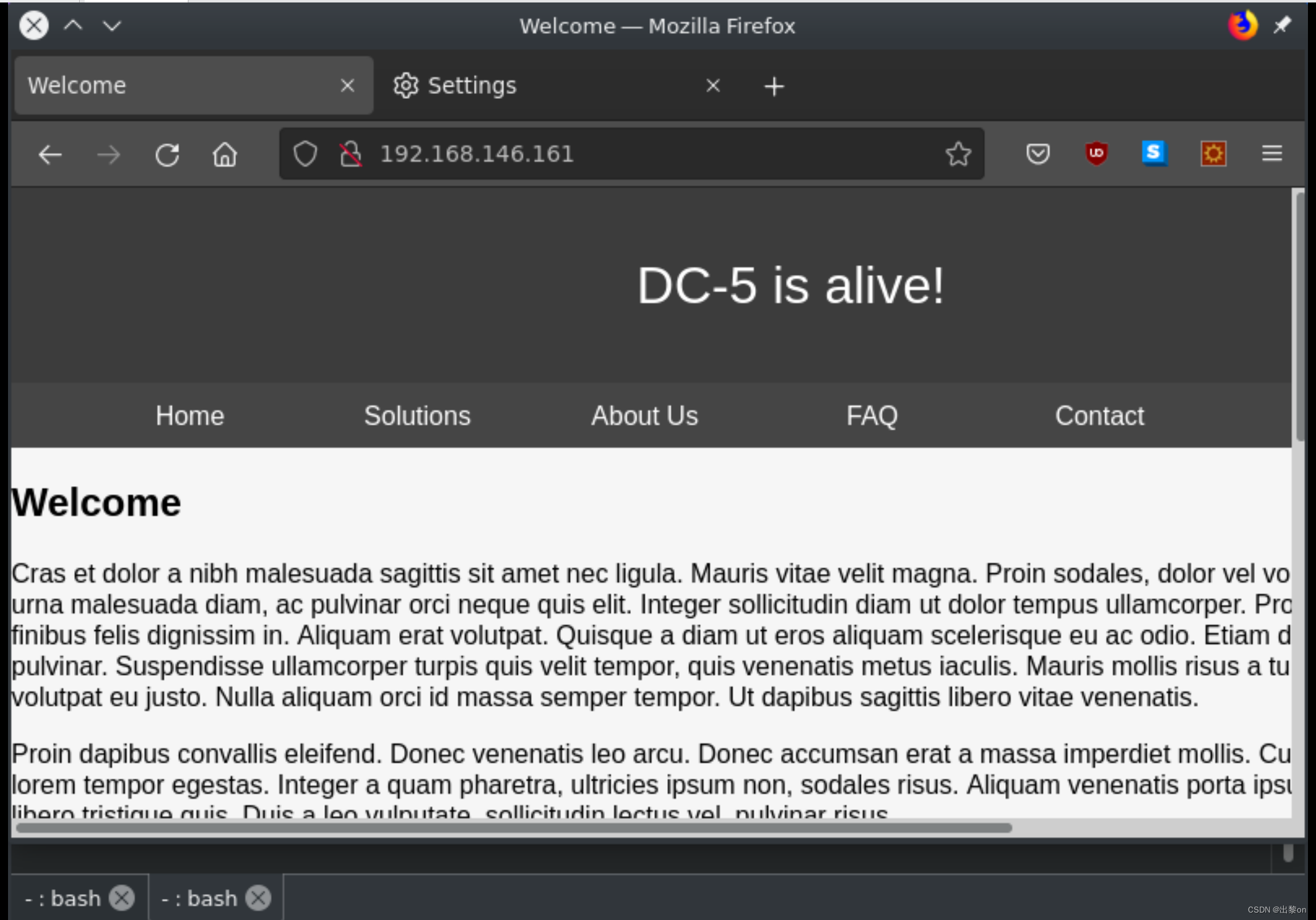Click the FAQ navigation link

[x=871, y=416]
